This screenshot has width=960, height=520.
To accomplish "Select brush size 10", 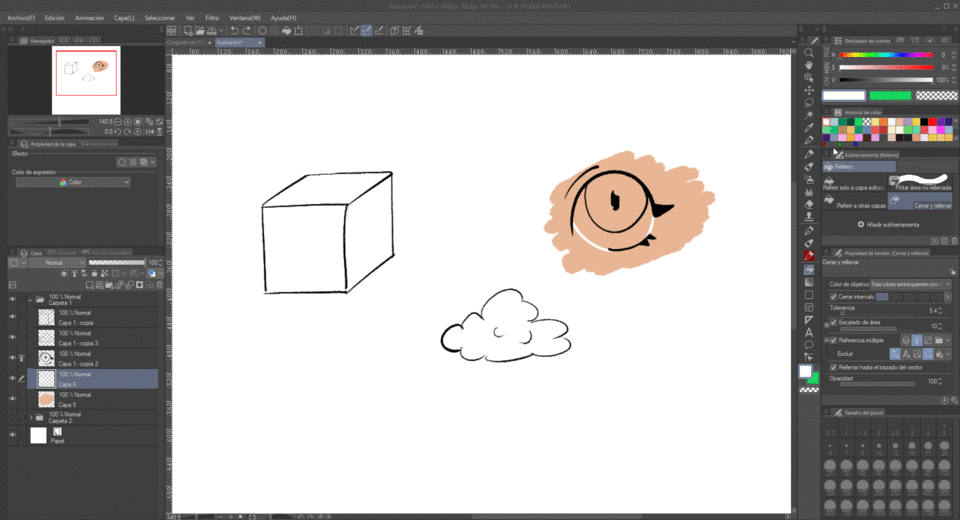I will (879, 449).
